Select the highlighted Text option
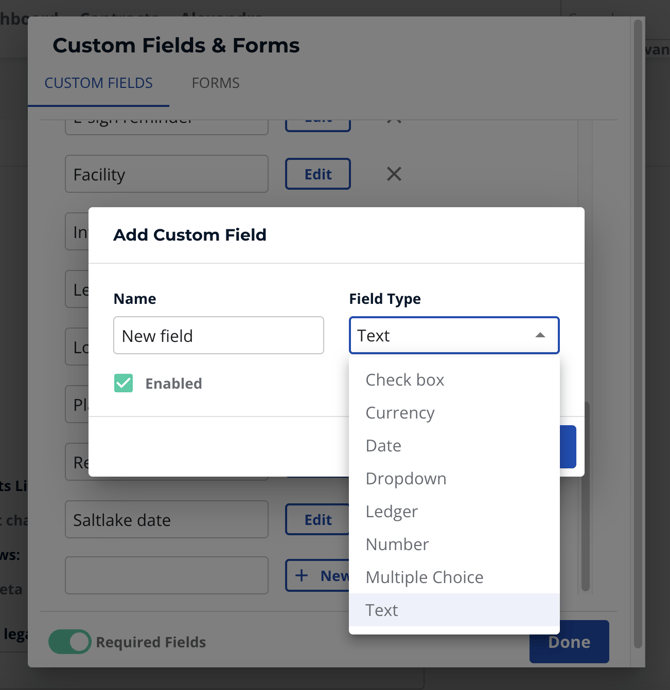Image resolution: width=670 pixels, height=690 pixels. pos(382,610)
